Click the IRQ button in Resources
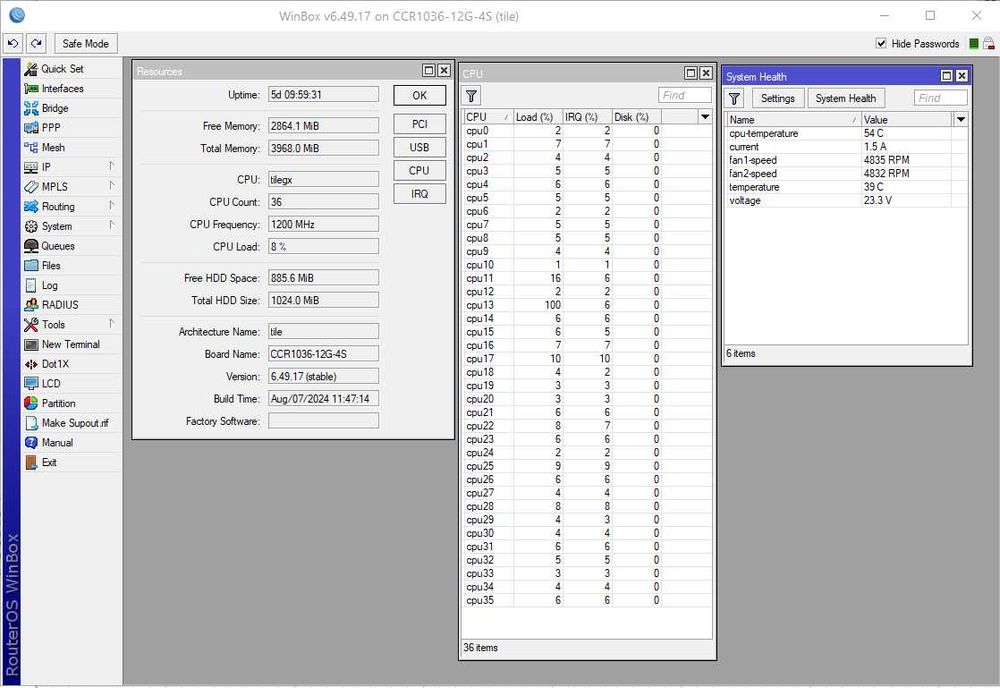The image size is (1000, 688). (419, 194)
